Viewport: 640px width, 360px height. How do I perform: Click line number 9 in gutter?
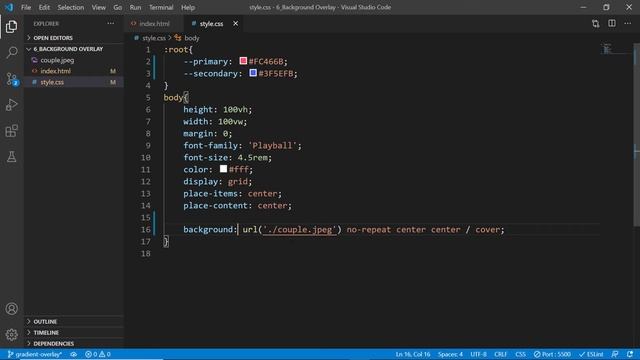pyautogui.click(x=148, y=145)
